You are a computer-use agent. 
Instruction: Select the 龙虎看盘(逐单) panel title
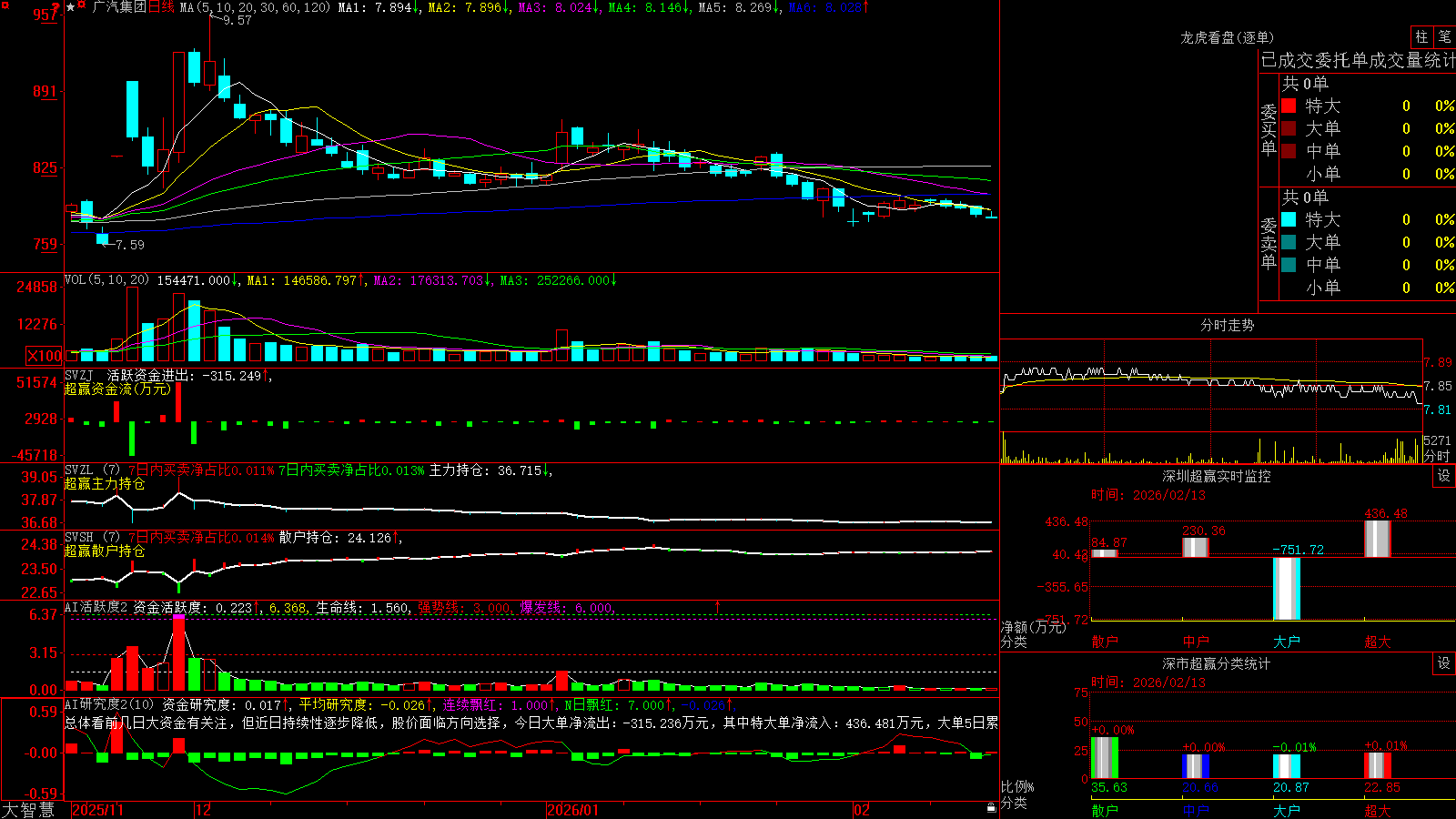(x=1227, y=37)
